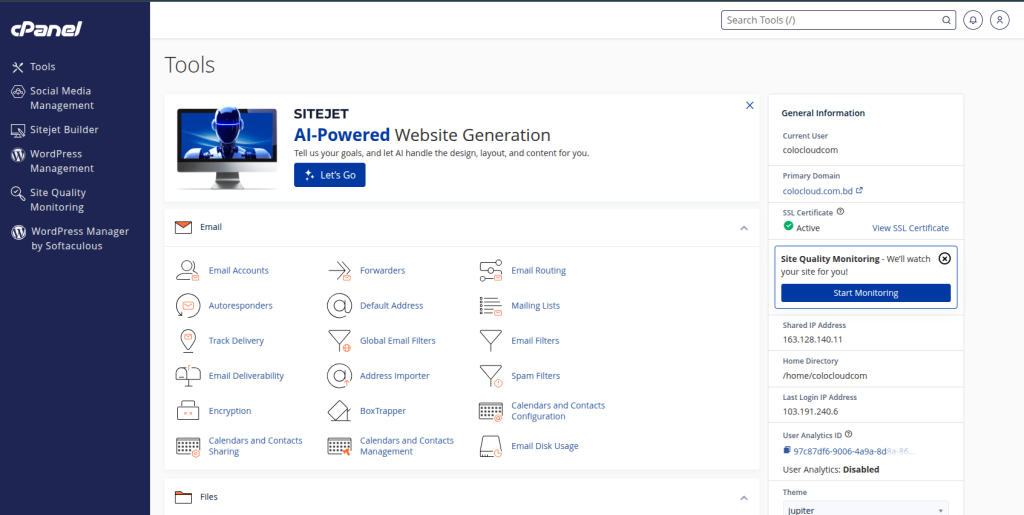Click the Files section folder icon
The width and height of the screenshot is (1024, 515).
pos(184,497)
